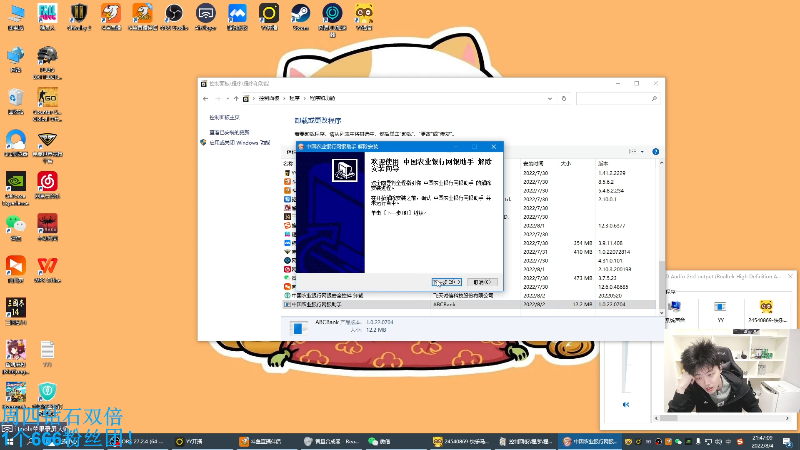Image resolution: width=800 pixels, height=450 pixels.
Task: Click the taskbar clock and date
Action: pyautogui.click(x=762, y=442)
